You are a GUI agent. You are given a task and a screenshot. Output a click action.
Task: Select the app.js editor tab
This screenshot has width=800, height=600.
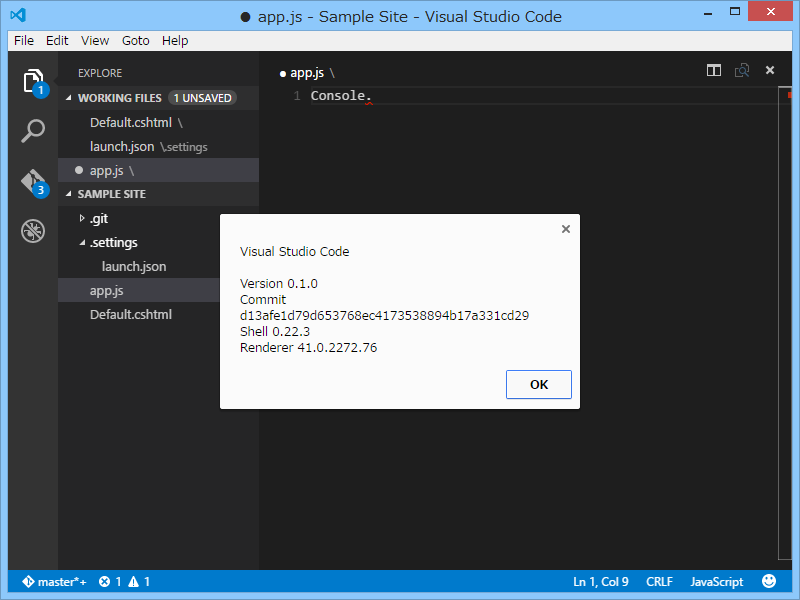pyautogui.click(x=305, y=72)
